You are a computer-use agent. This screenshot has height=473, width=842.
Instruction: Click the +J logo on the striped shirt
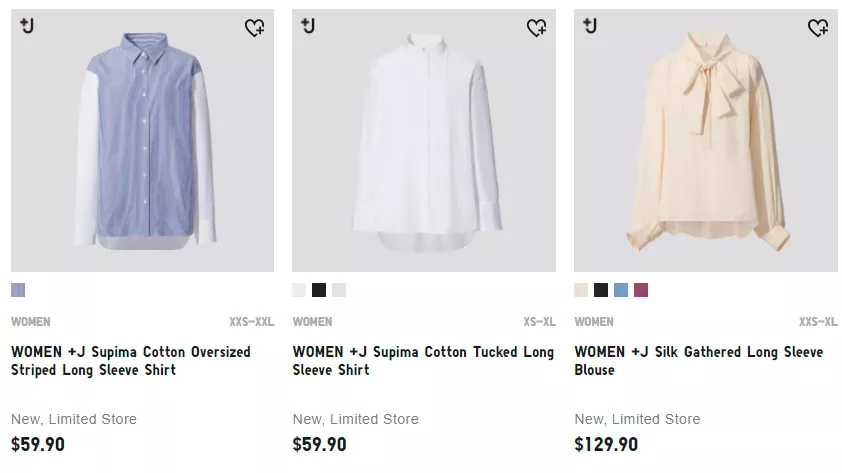coord(27,25)
